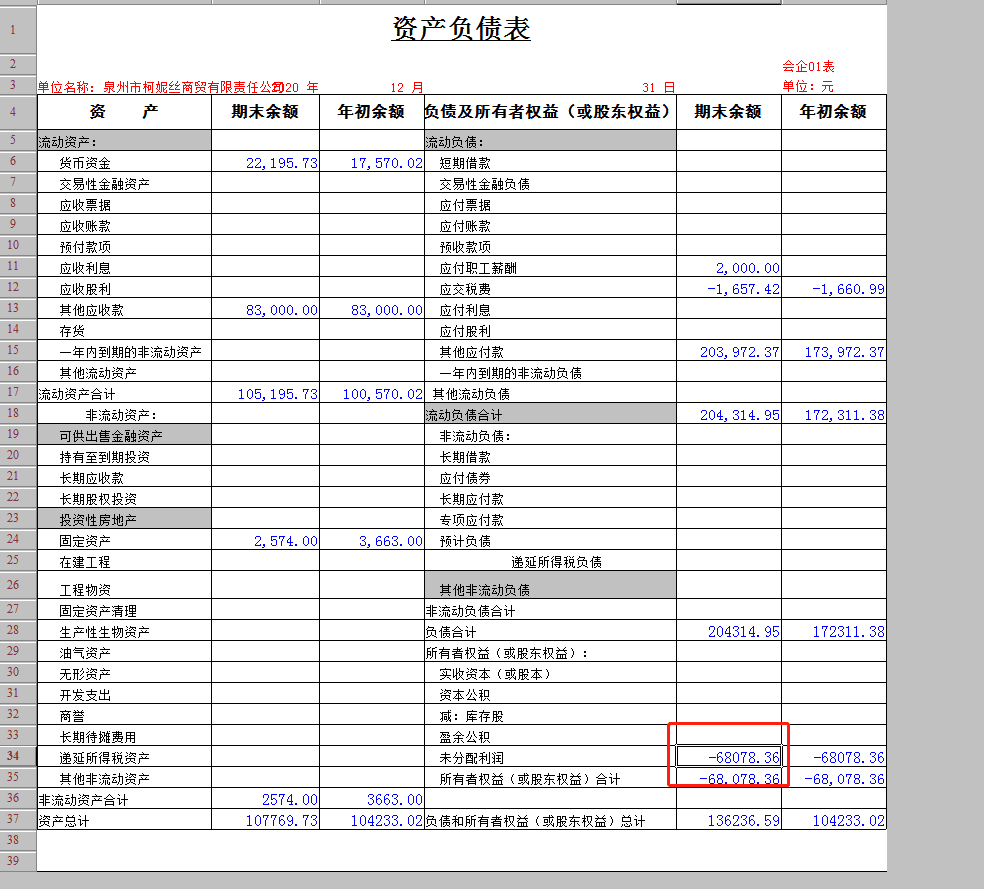
Task: Select 所有者权益合计 期末 value -68,078.36
Action: point(729,778)
